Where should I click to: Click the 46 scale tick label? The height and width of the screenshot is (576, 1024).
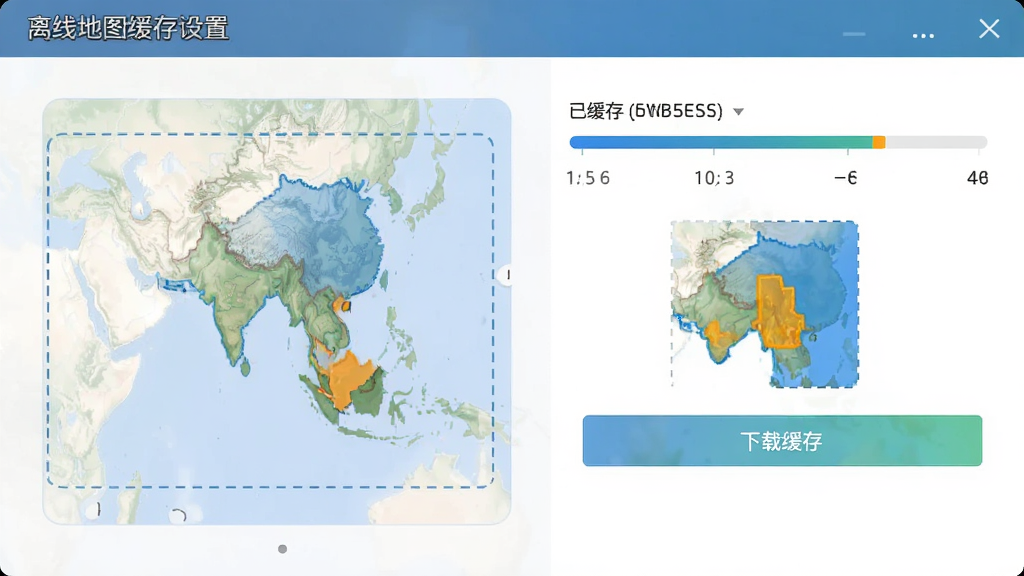pos(977,178)
